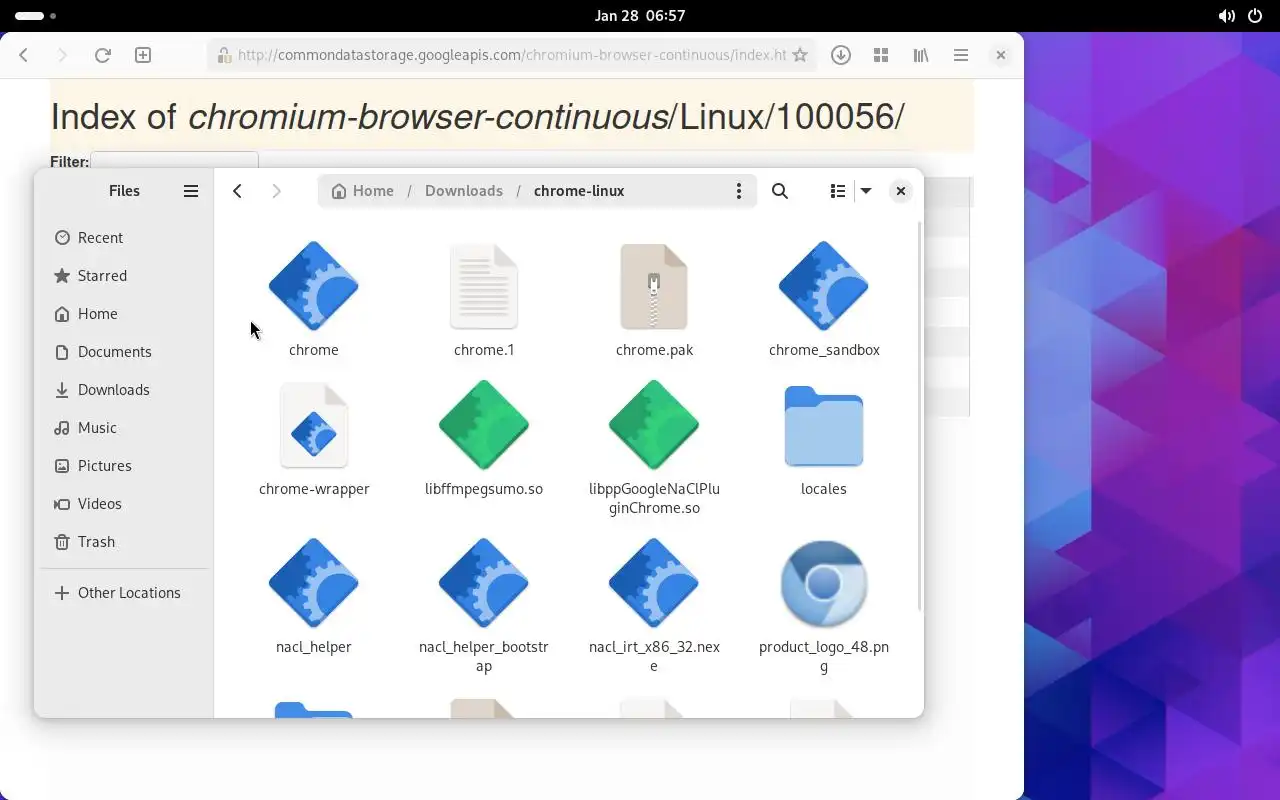Select product_logo_48.png image thumbnail
The image size is (1280, 800).
coord(824,584)
